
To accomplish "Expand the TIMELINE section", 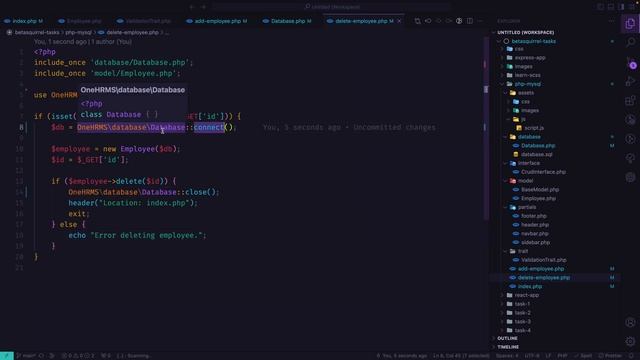I will [508, 347].
